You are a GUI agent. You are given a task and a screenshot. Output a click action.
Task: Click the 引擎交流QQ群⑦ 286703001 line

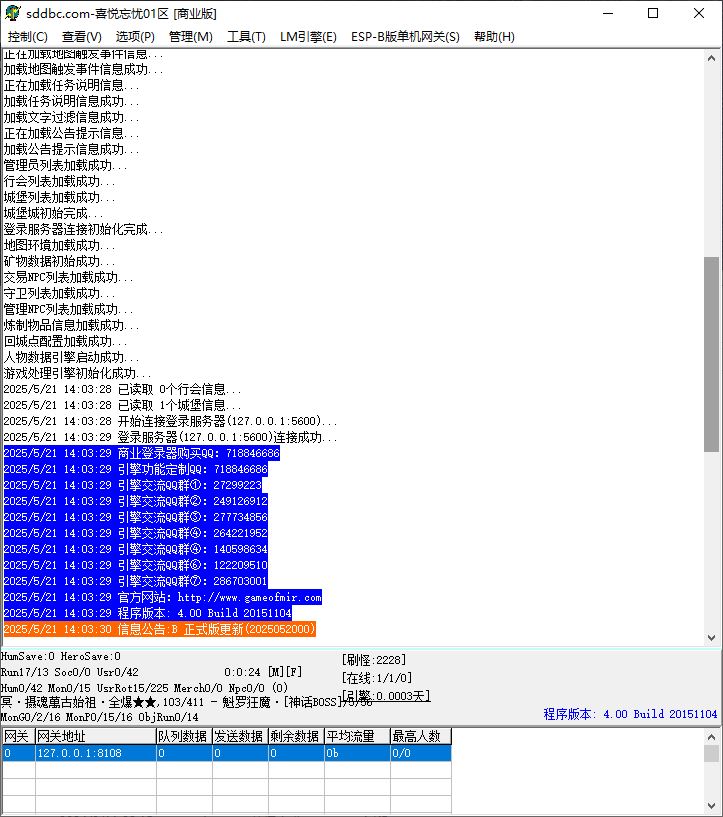pos(135,581)
